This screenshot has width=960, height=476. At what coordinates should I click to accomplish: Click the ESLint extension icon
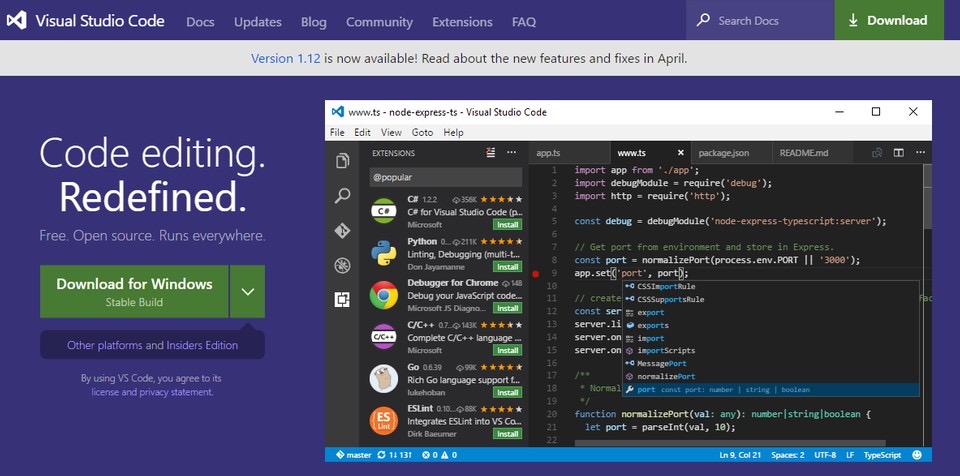[x=384, y=420]
